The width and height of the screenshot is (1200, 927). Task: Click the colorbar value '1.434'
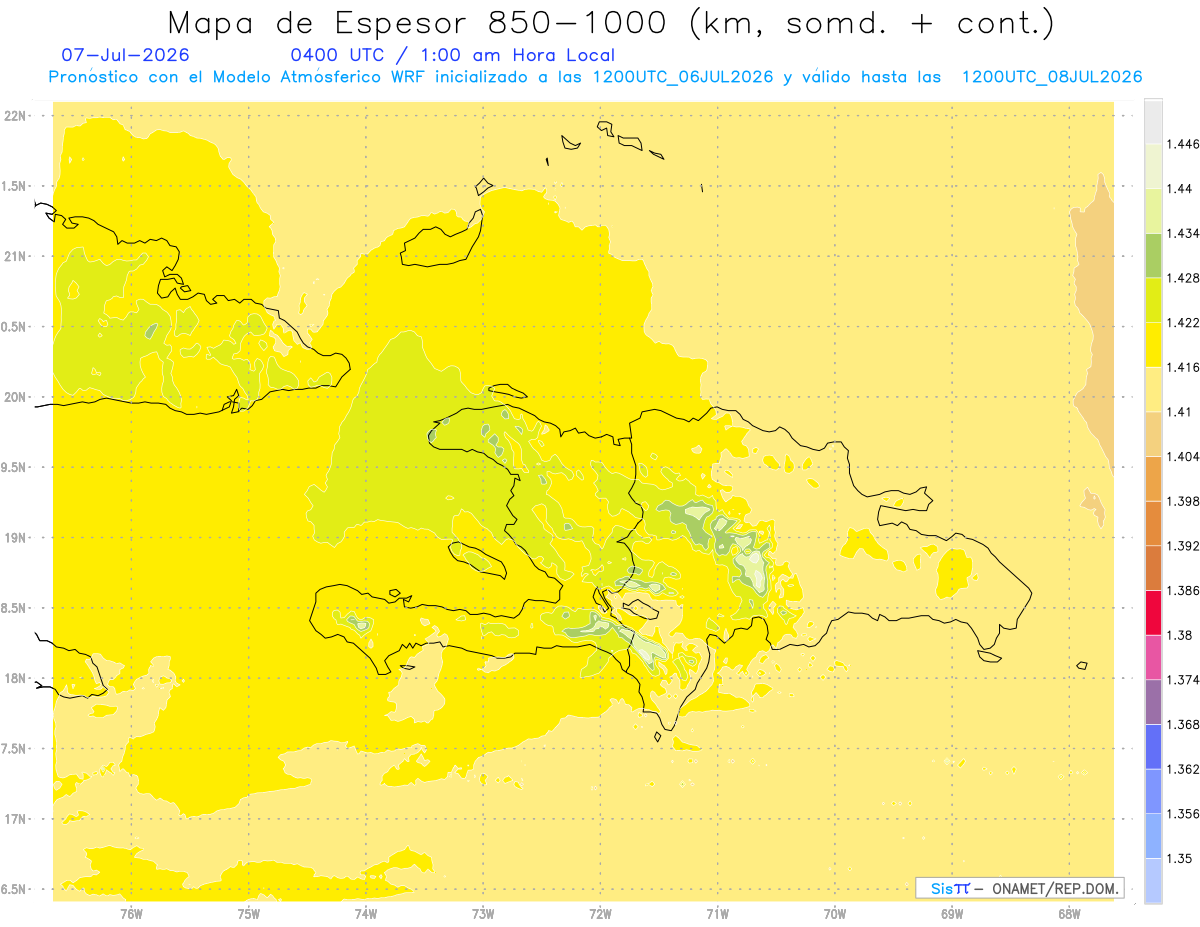click(1183, 233)
